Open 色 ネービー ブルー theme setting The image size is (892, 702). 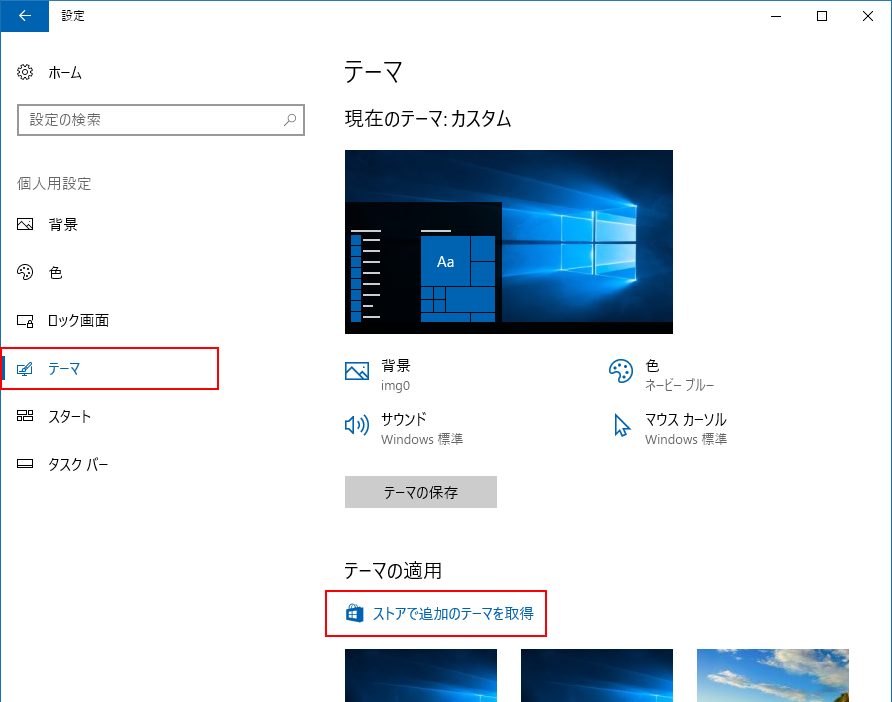click(x=661, y=375)
